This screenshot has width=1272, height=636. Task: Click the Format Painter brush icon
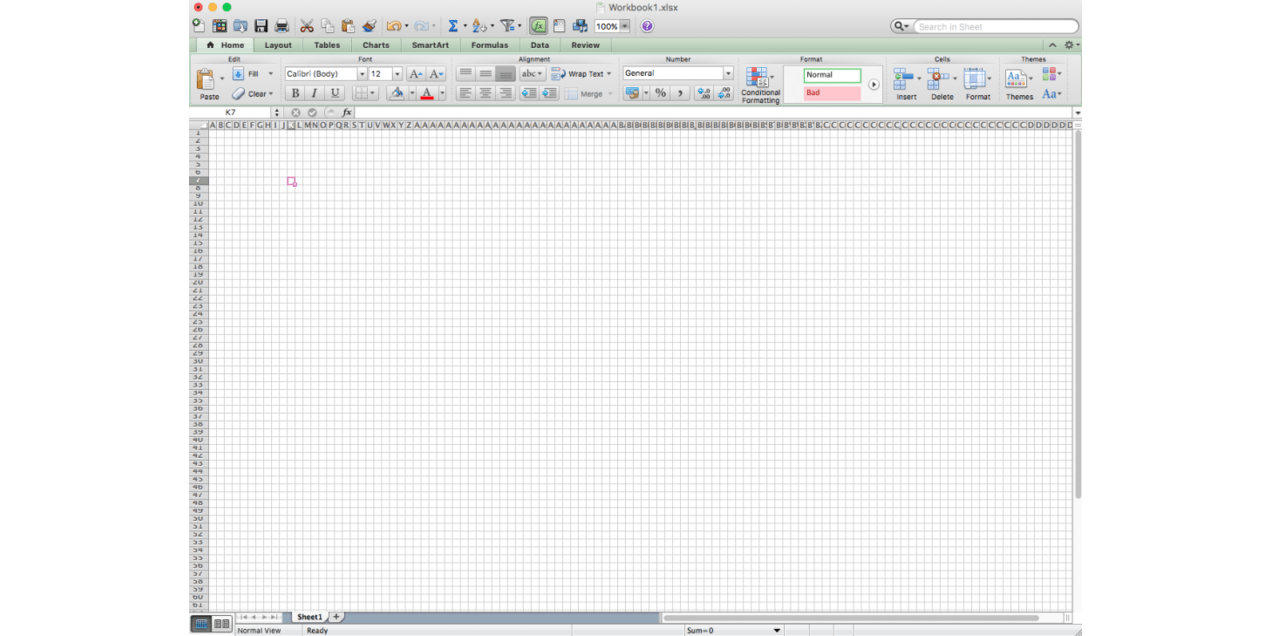click(x=369, y=26)
